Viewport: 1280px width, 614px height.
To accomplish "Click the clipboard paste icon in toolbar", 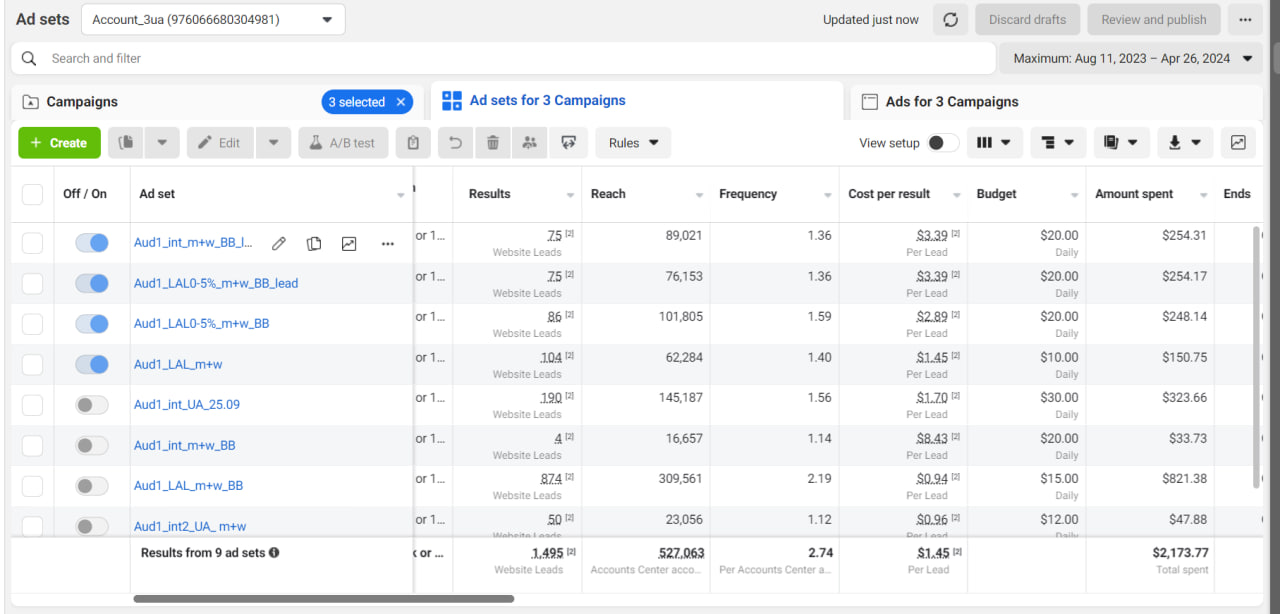I will point(413,143).
